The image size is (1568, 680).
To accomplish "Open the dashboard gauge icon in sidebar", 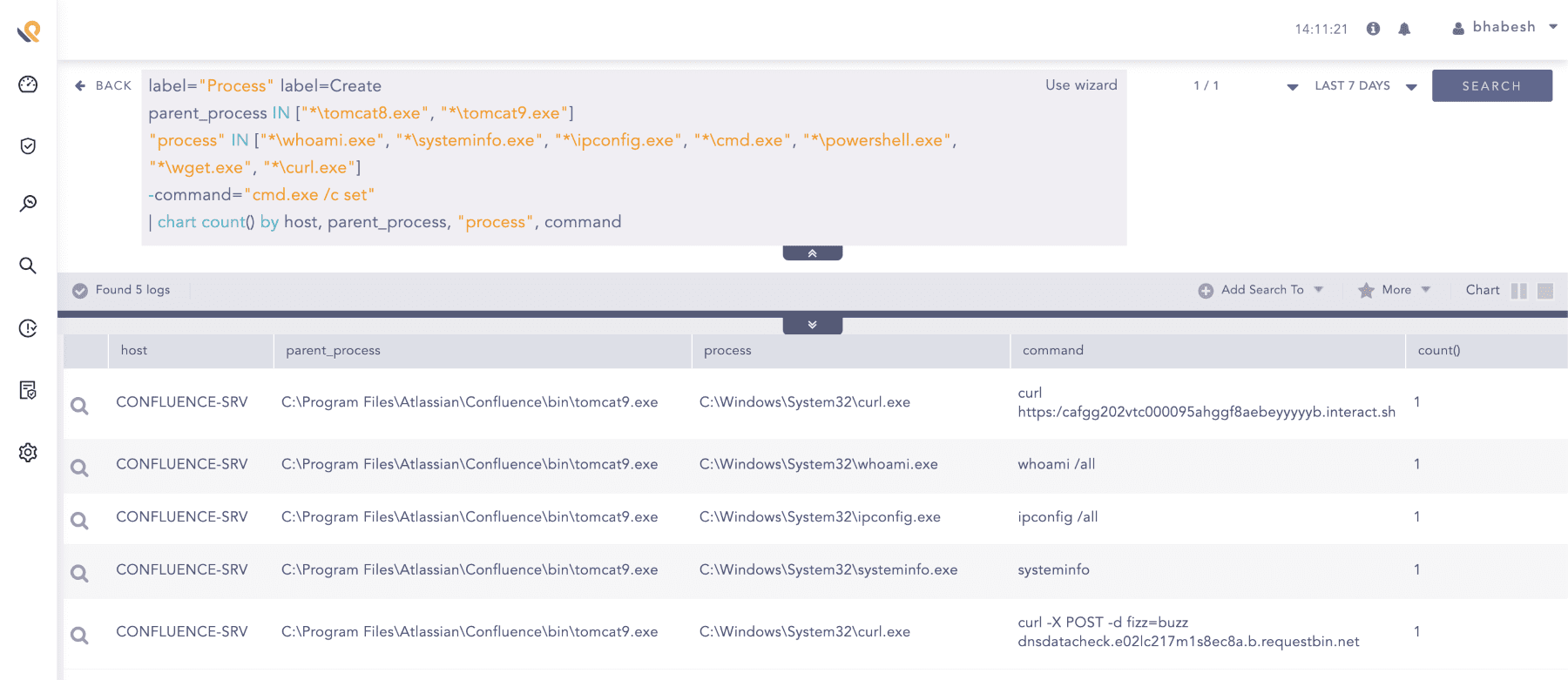I will pyautogui.click(x=28, y=84).
